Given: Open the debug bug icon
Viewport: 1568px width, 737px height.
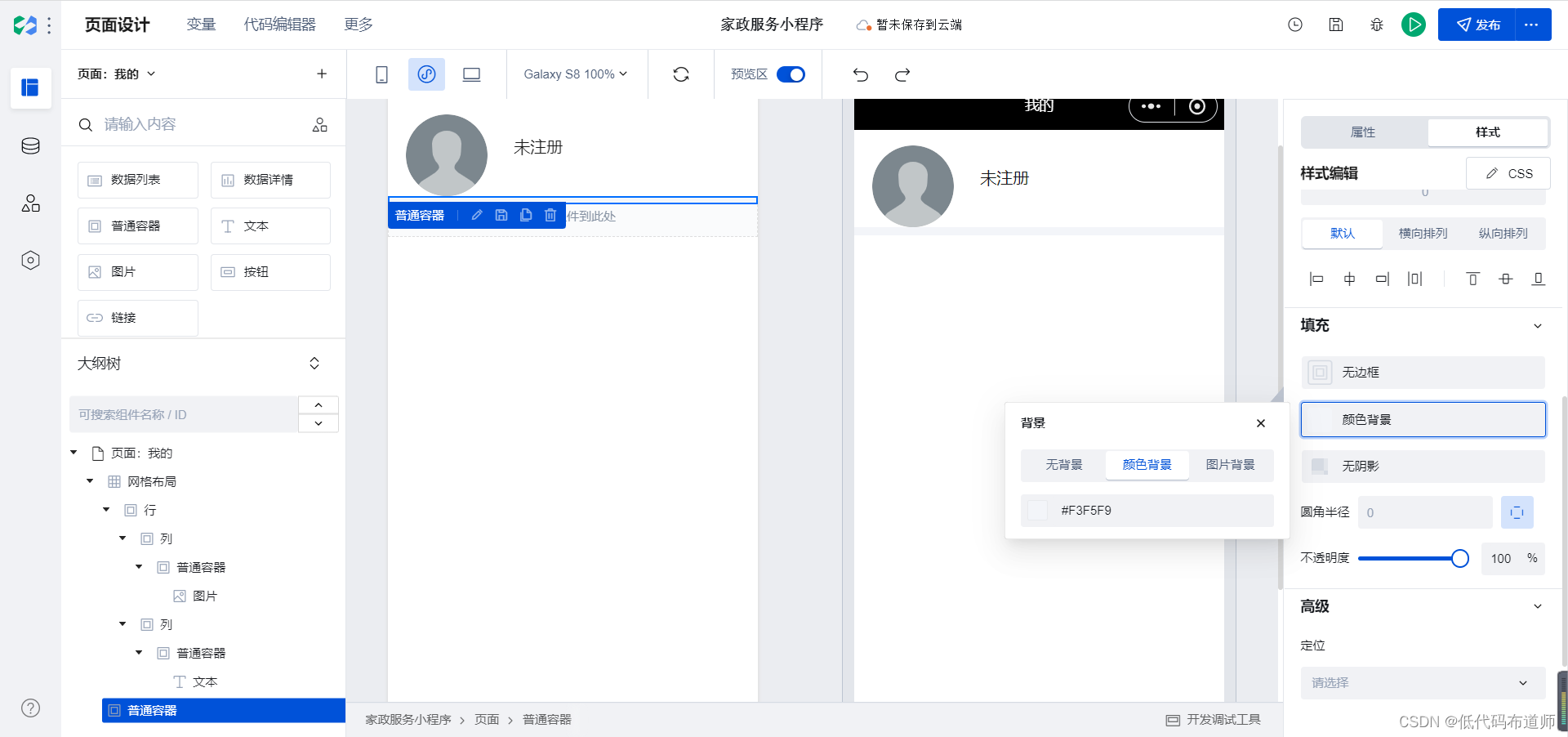Looking at the screenshot, I should coord(1377,25).
